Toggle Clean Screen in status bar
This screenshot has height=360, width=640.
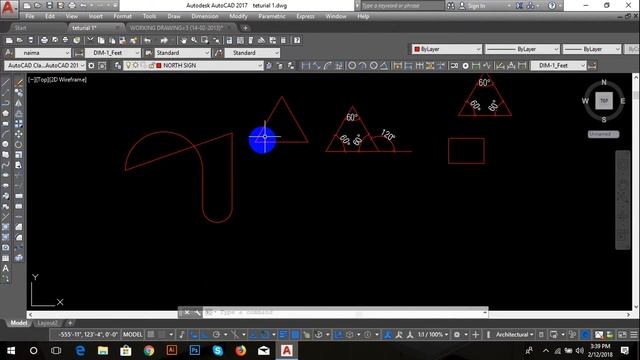click(x=622, y=334)
